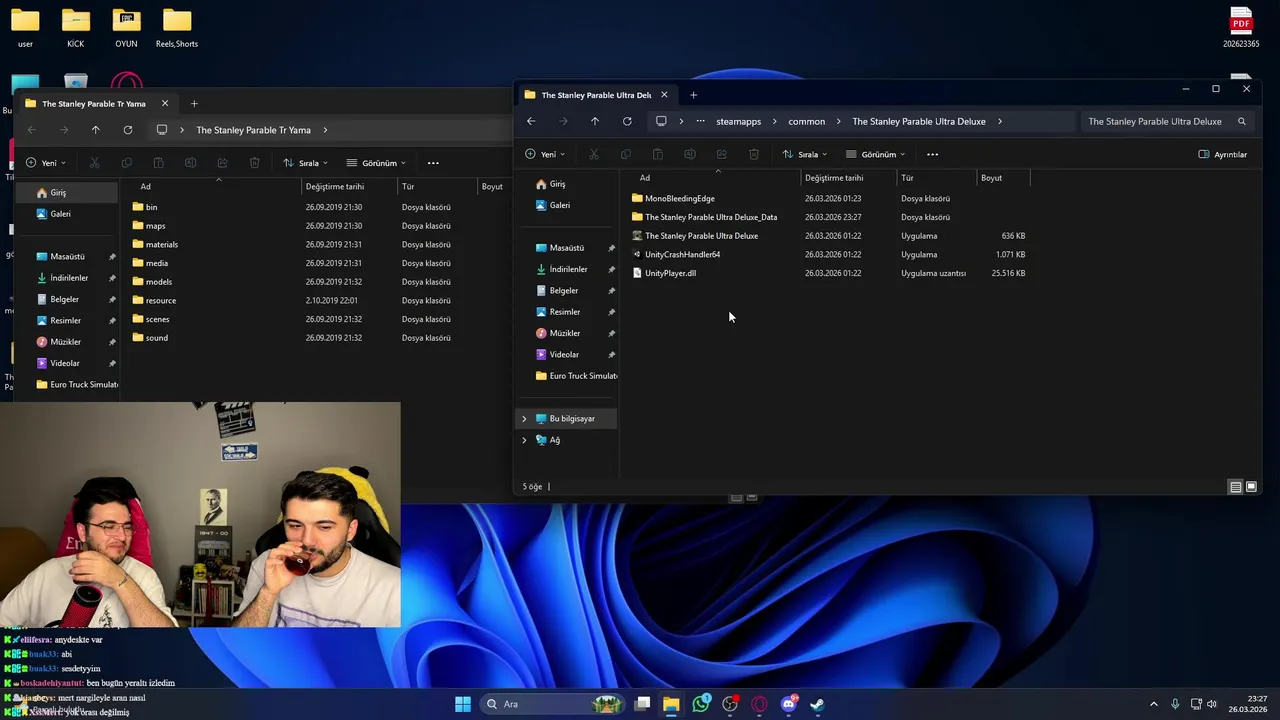This screenshot has height=720, width=1280.
Task: Select UnityPlayer.dll file
Action: click(670, 273)
